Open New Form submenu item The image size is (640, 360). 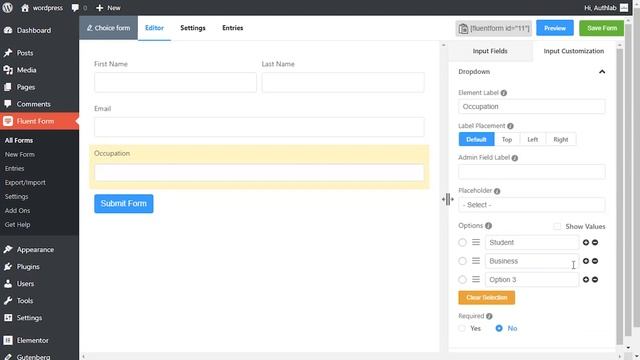pos(20,154)
